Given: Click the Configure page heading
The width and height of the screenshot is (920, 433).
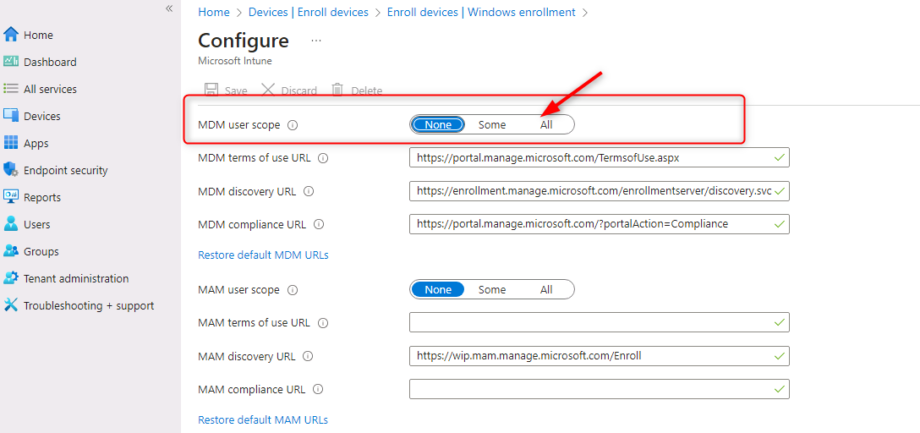Looking at the screenshot, I should tap(243, 40).
